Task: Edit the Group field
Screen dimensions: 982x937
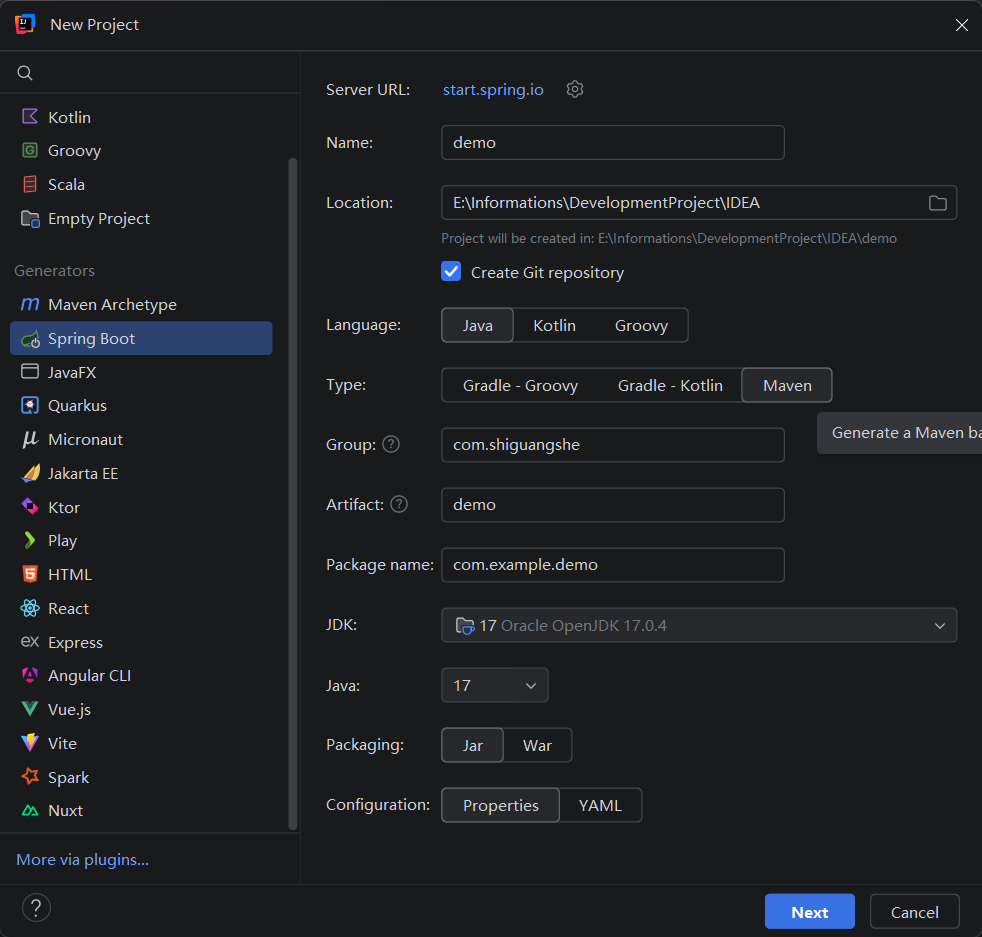Action: coord(612,445)
